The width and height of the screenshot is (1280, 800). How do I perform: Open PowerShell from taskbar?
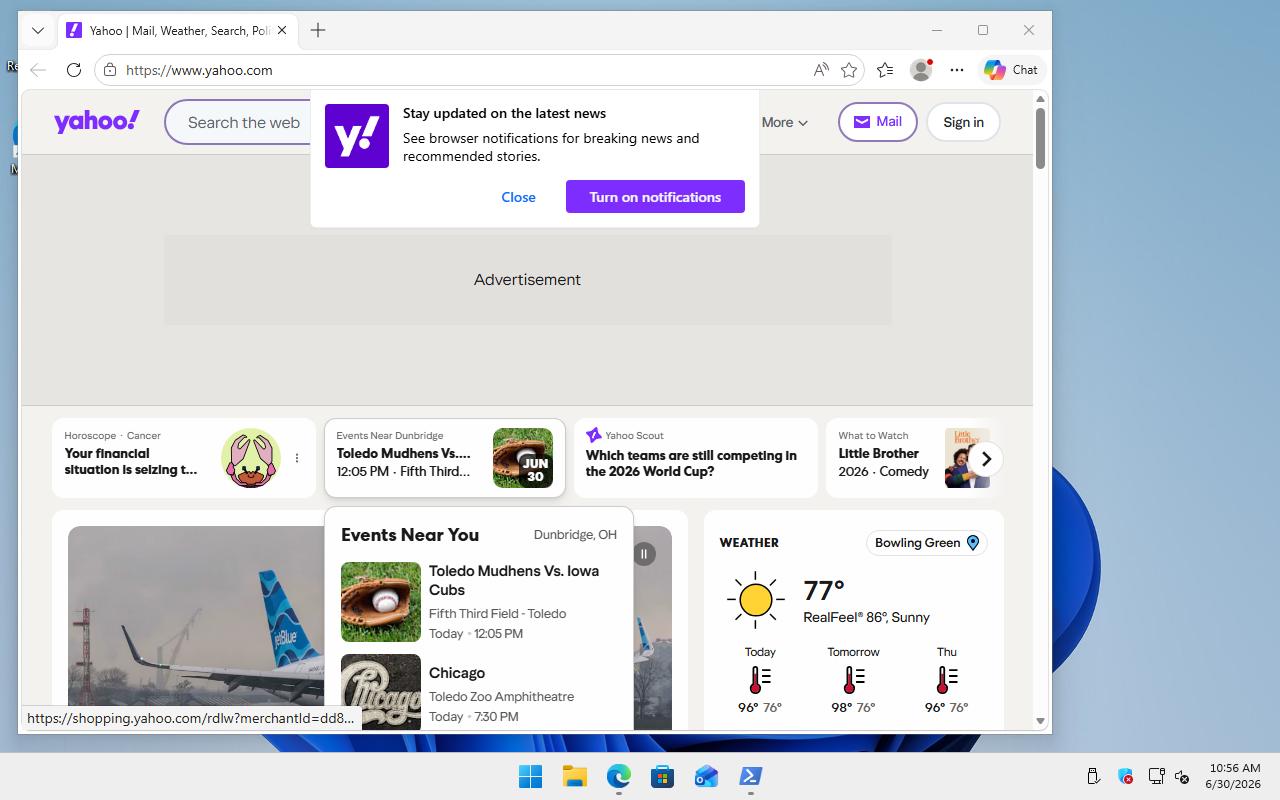750,776
